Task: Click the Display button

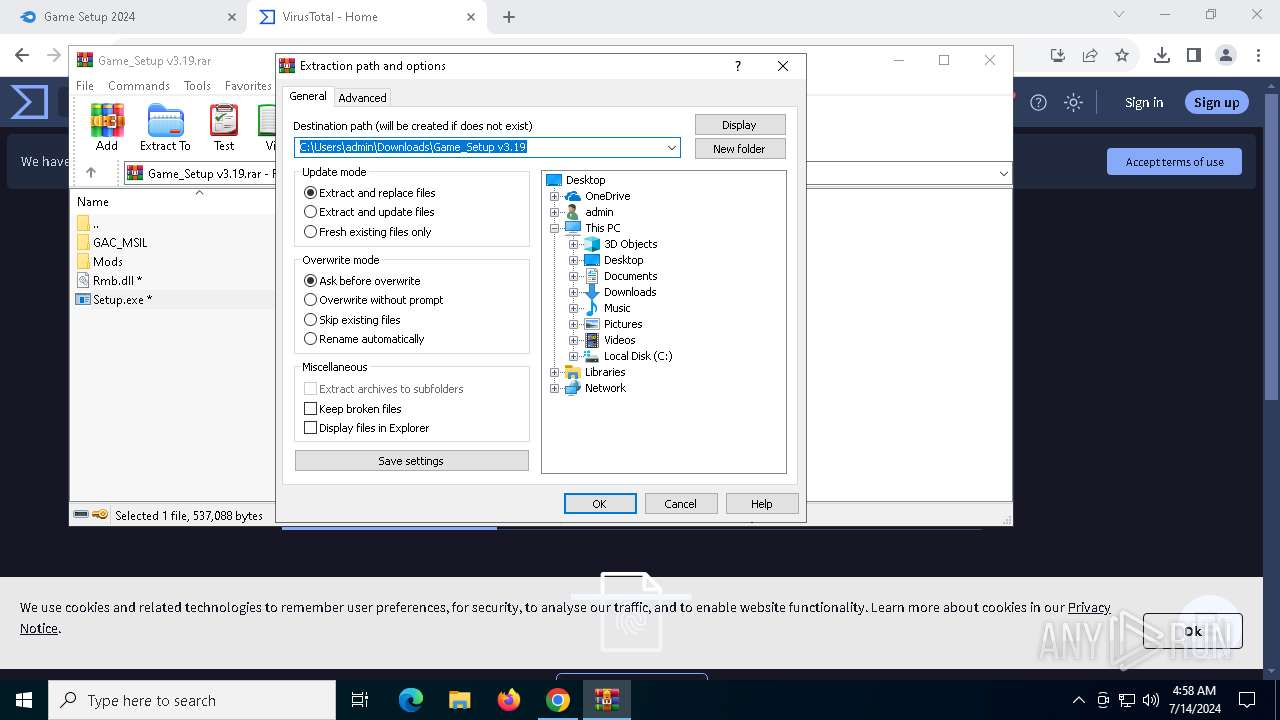Action: pos(740,125)
